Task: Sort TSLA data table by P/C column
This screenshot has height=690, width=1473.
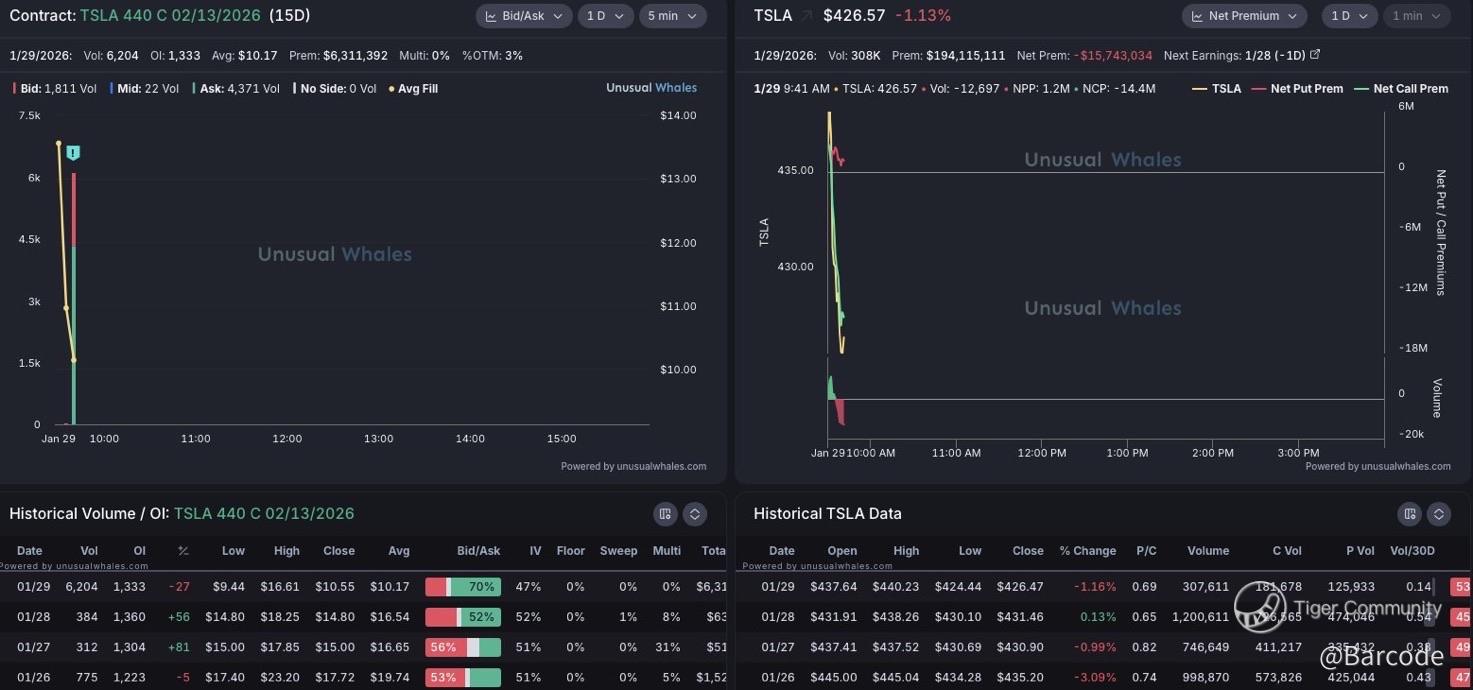Action: (x=1146, y=551)
